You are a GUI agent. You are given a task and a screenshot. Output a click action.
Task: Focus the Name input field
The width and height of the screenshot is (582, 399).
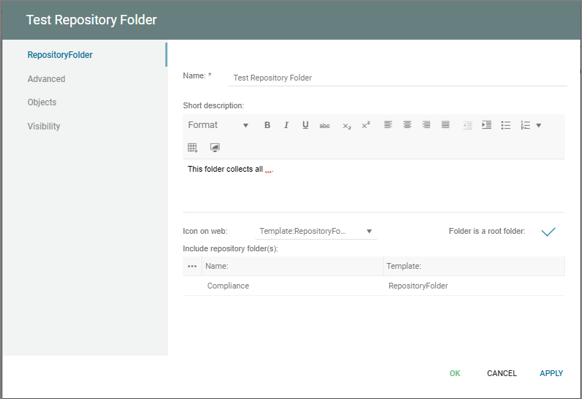click(x=398, y=78)
